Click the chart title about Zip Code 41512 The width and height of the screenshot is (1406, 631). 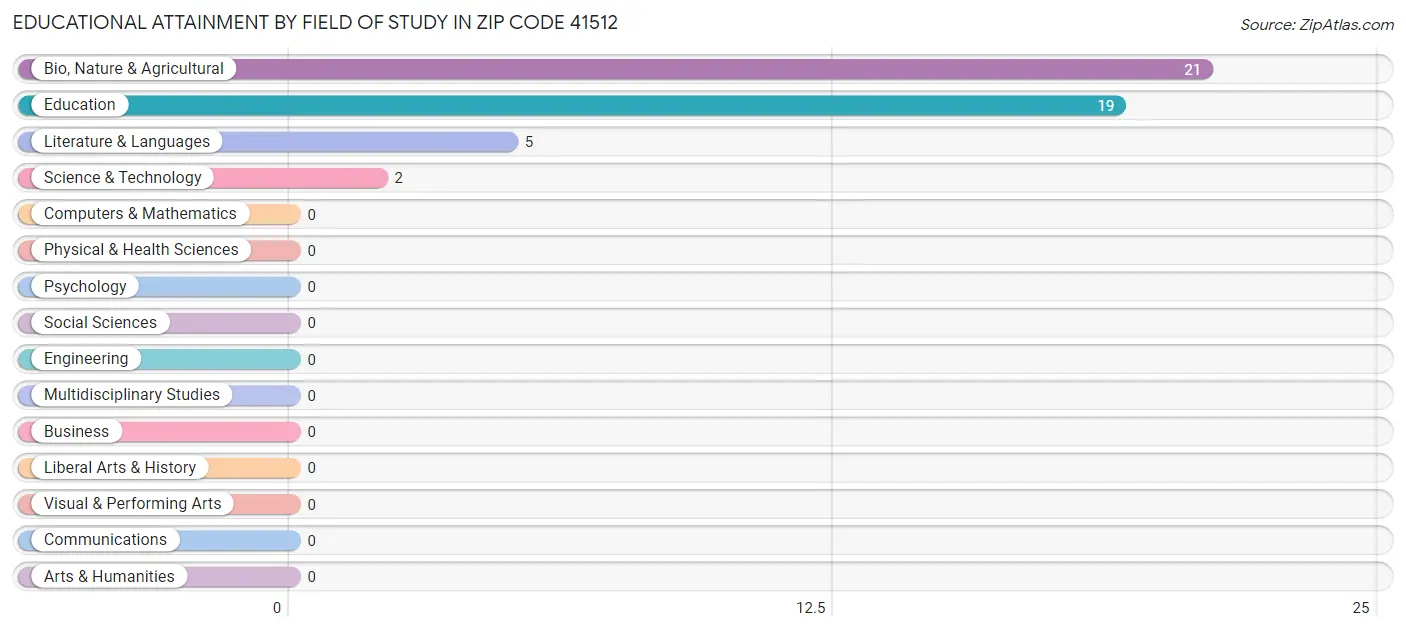pyautogui.click(x=315, y=23)
